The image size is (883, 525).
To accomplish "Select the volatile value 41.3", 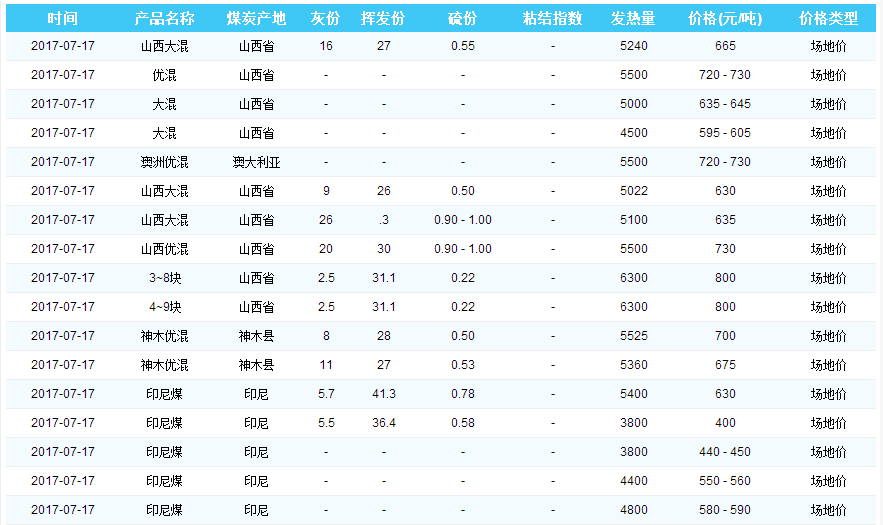I will 384,394.
